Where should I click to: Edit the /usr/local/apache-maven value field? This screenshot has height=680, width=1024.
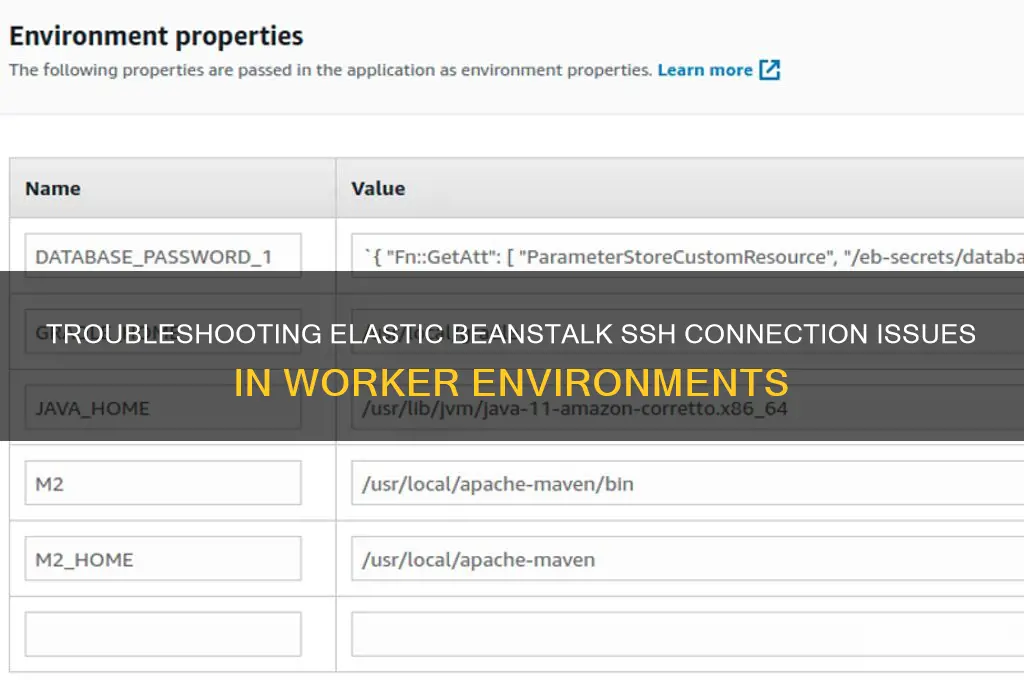coord(688,559)
